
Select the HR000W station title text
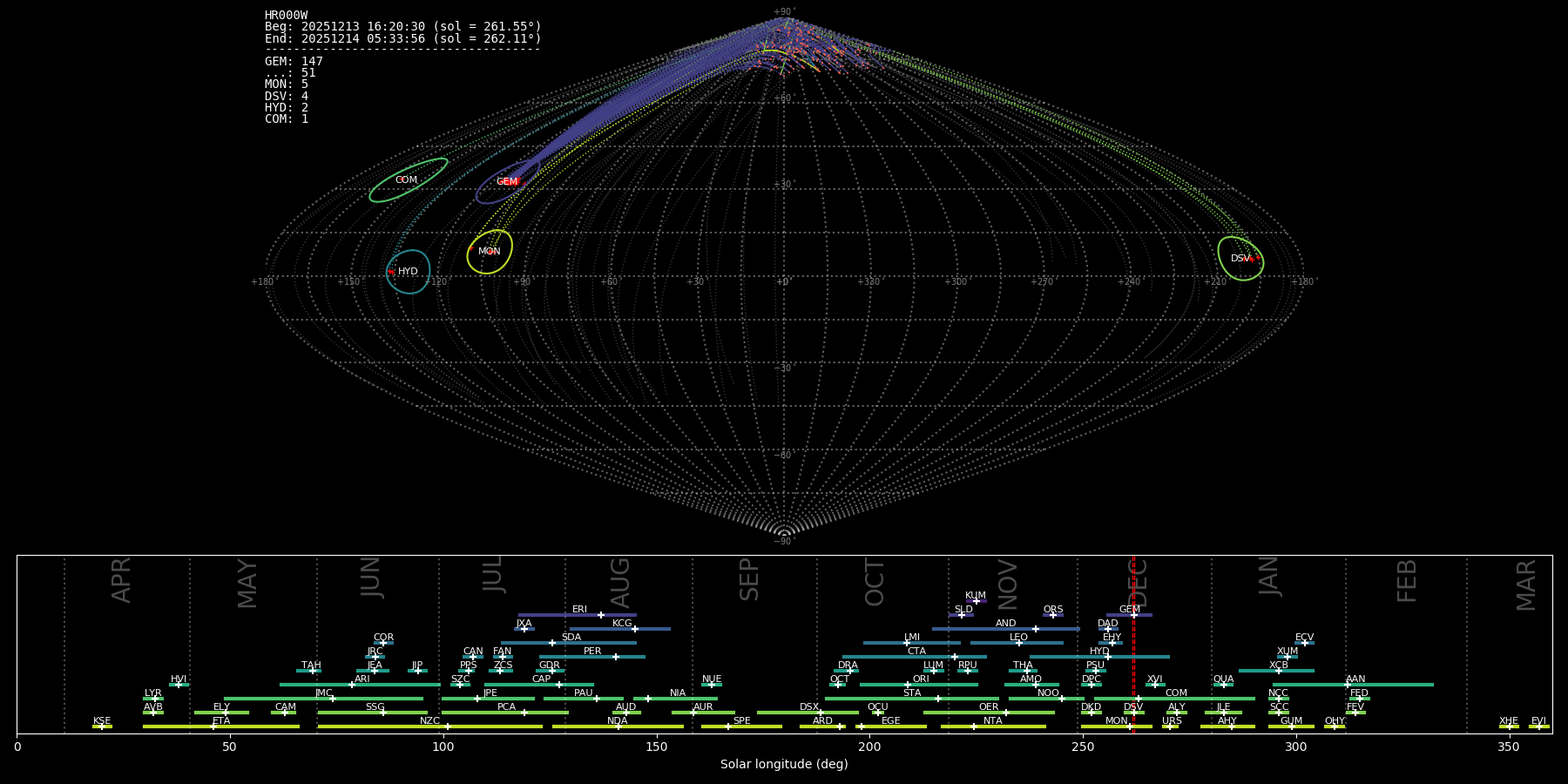tap(286, 16)
